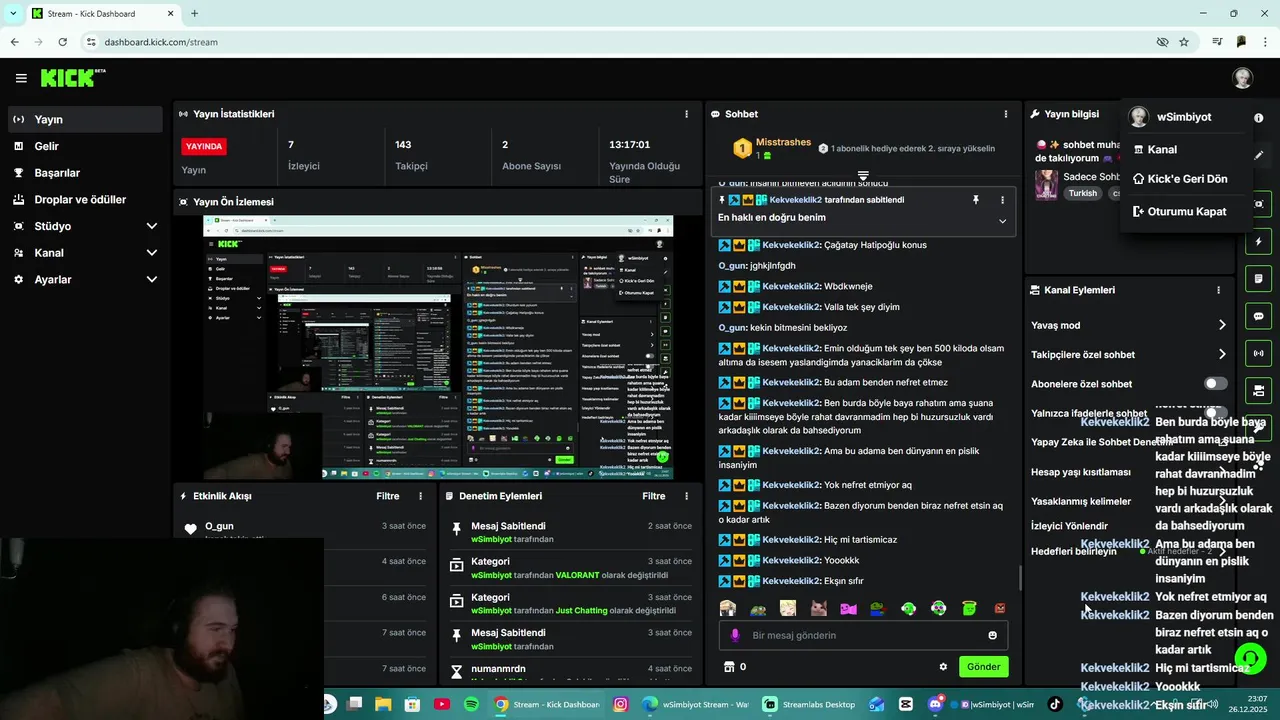Click the info icon beside wSimbiyot
Screen dimensions: 1280x720
pyautogui.click(x=1258, y=117)
